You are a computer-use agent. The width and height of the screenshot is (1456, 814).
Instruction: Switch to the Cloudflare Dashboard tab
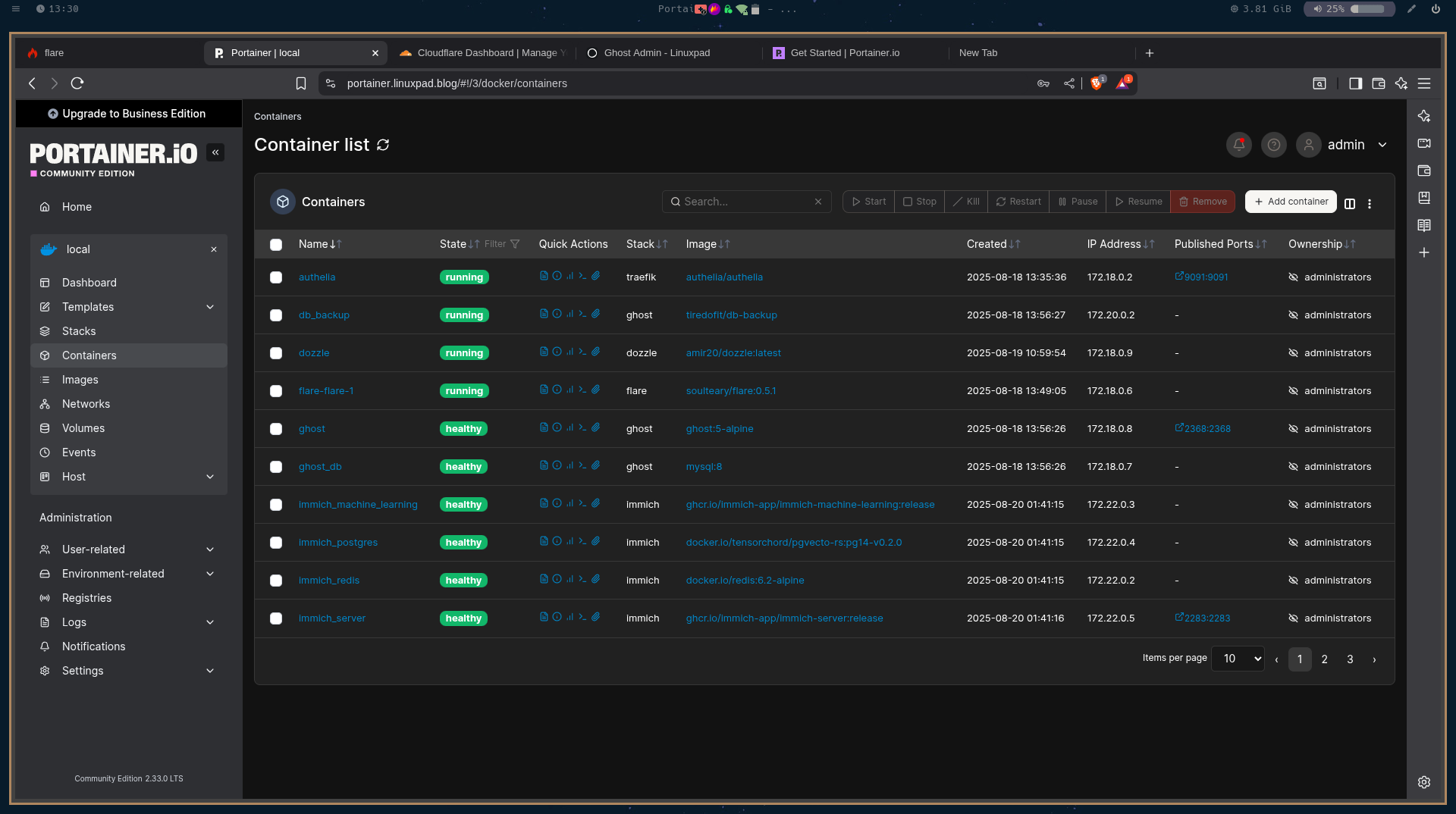tap(482, 53)
